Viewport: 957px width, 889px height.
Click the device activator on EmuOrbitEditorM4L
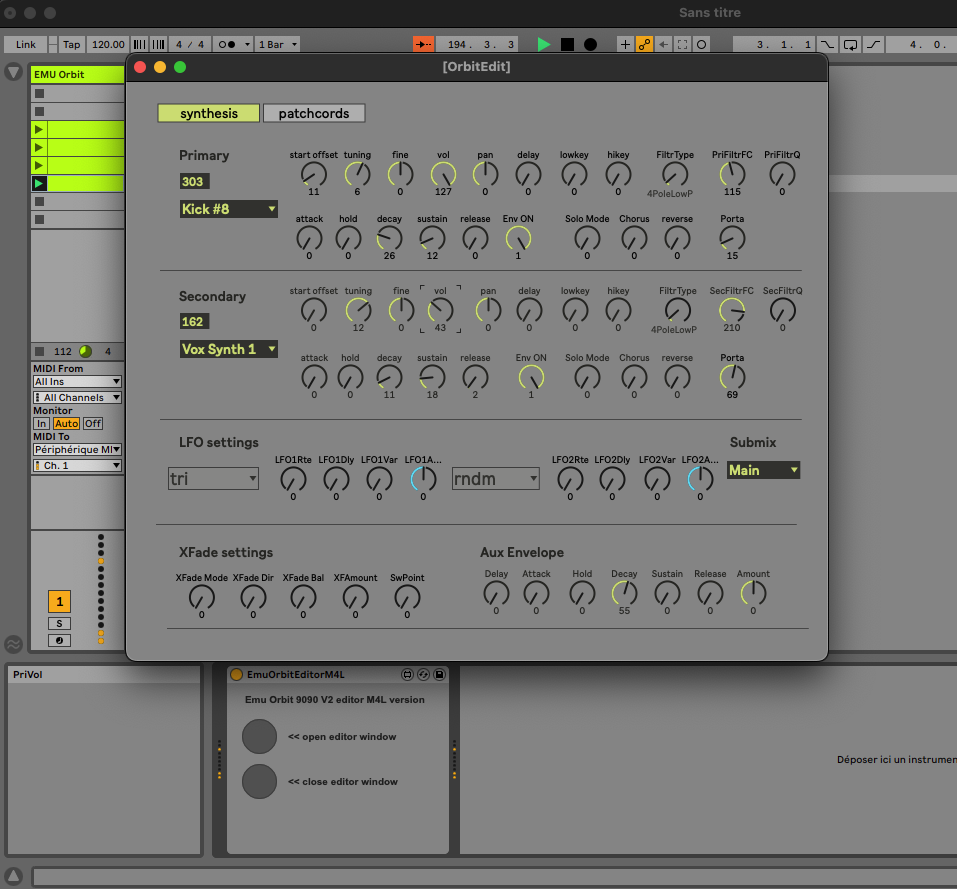click(x=237, y=675)
